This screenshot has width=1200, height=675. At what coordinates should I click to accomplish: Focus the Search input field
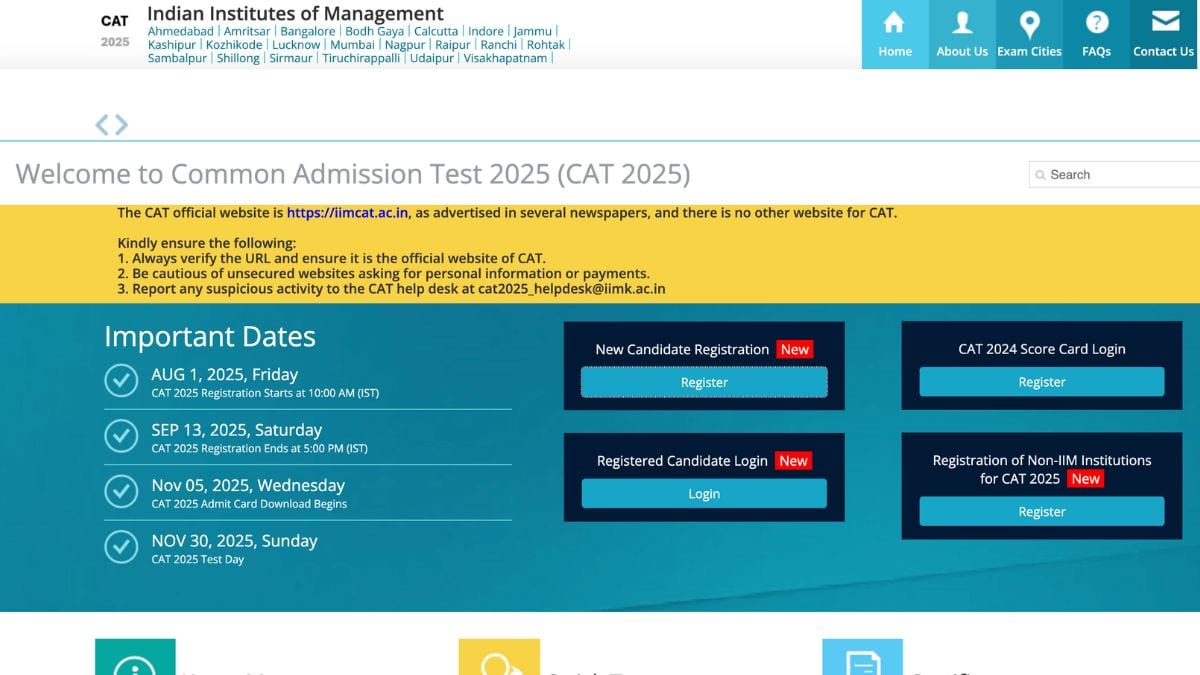(x=1115, y=175)
